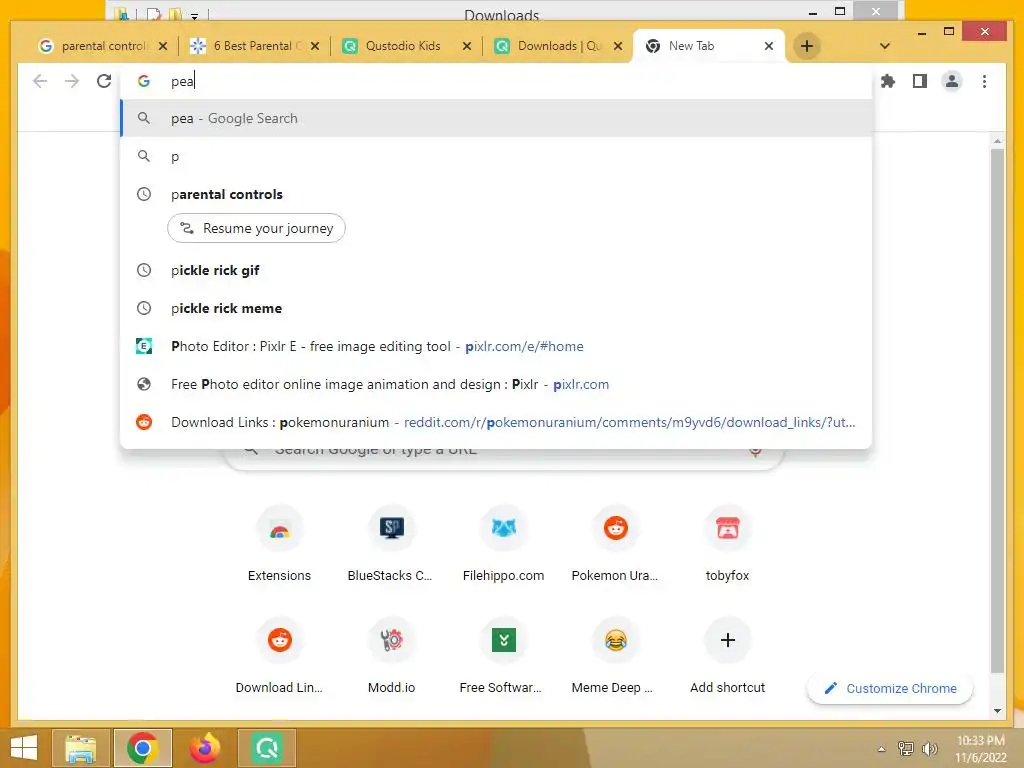Open File Explorer from the taskbar
Viewport: 1024px width, 768px height.
click(x=80, y=748)
